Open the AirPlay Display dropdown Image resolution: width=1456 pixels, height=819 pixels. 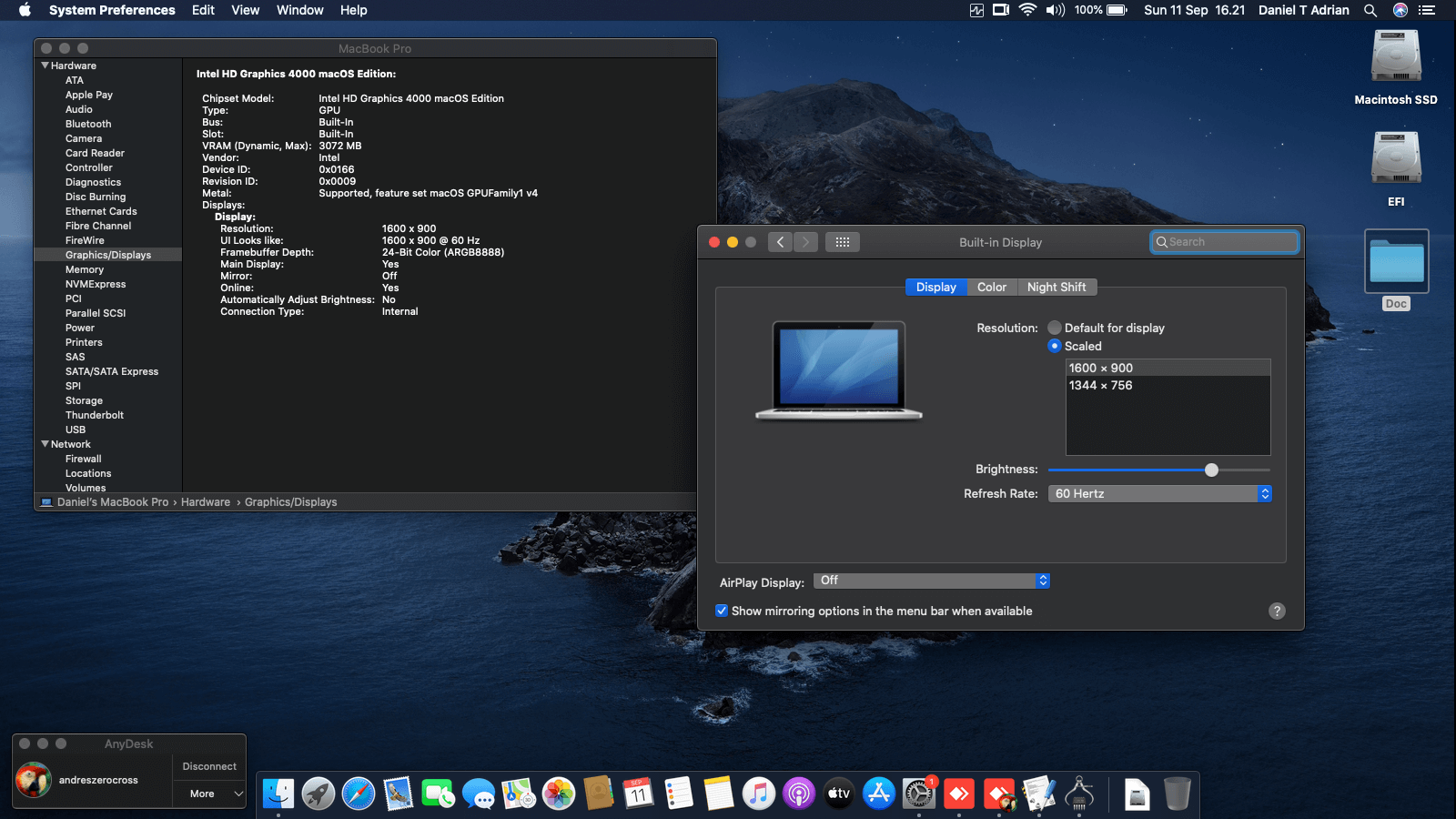pyautogui.click(x=932, y=581)
